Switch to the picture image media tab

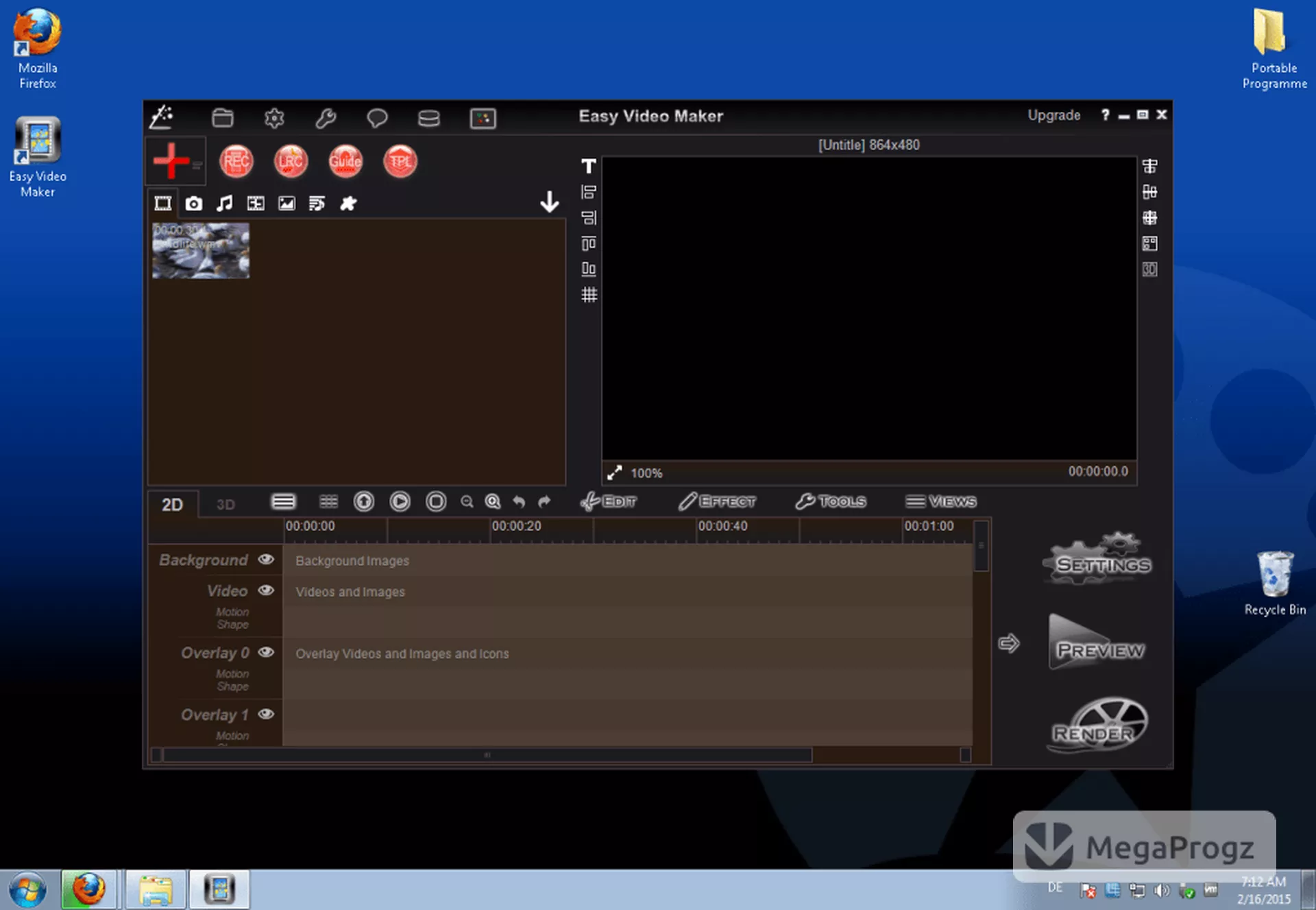(287, 203)
